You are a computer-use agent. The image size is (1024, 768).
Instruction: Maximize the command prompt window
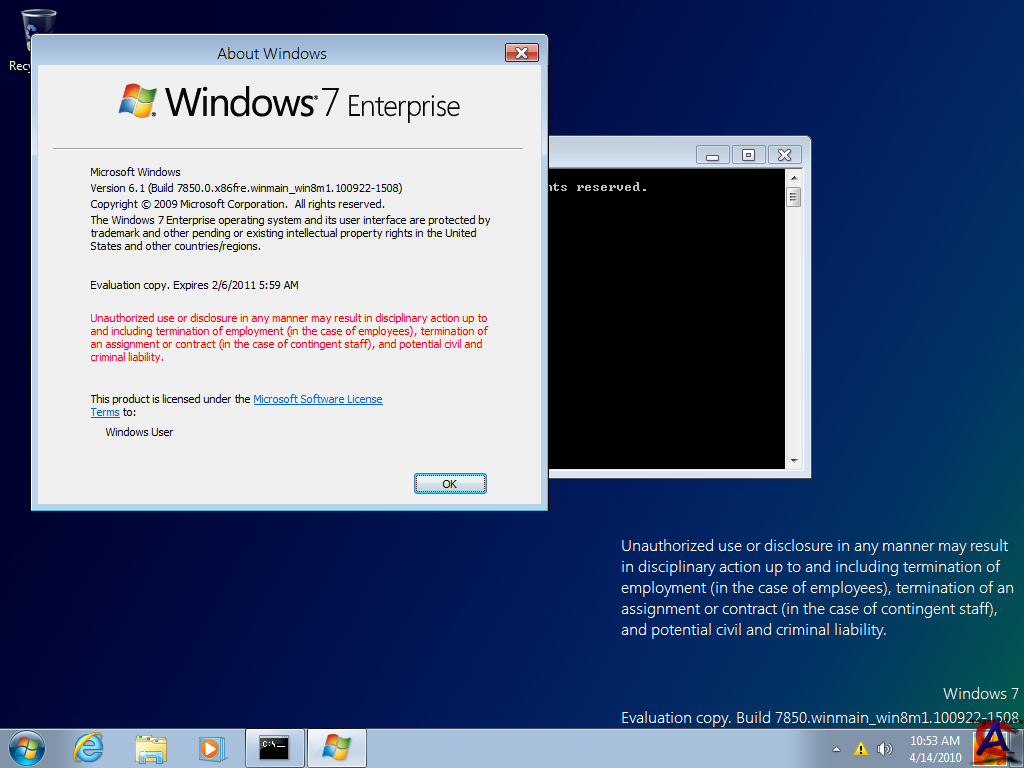(748, 155)
